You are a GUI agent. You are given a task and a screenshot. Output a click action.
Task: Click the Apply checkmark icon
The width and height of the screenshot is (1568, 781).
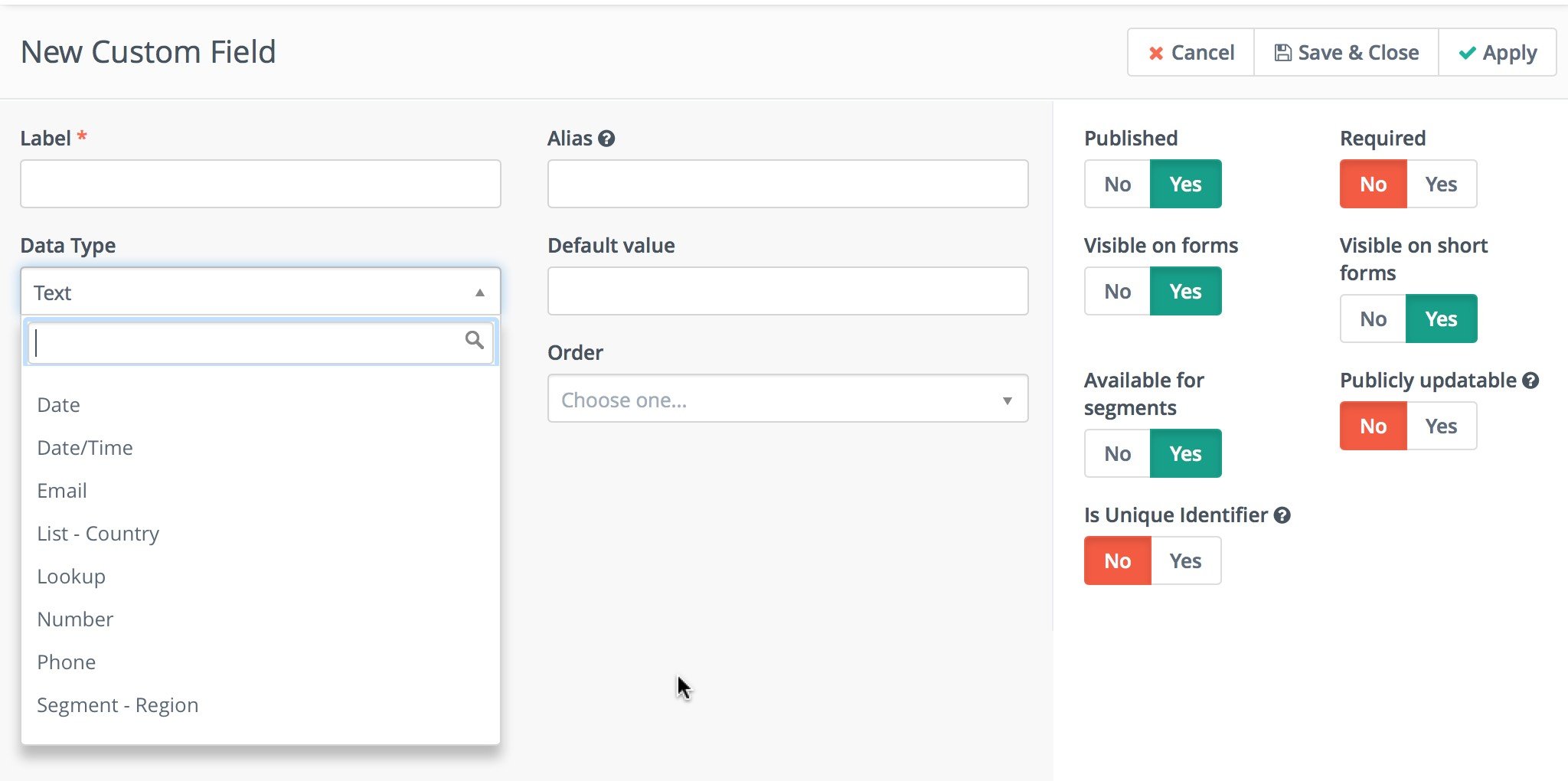pos(1468,52)
